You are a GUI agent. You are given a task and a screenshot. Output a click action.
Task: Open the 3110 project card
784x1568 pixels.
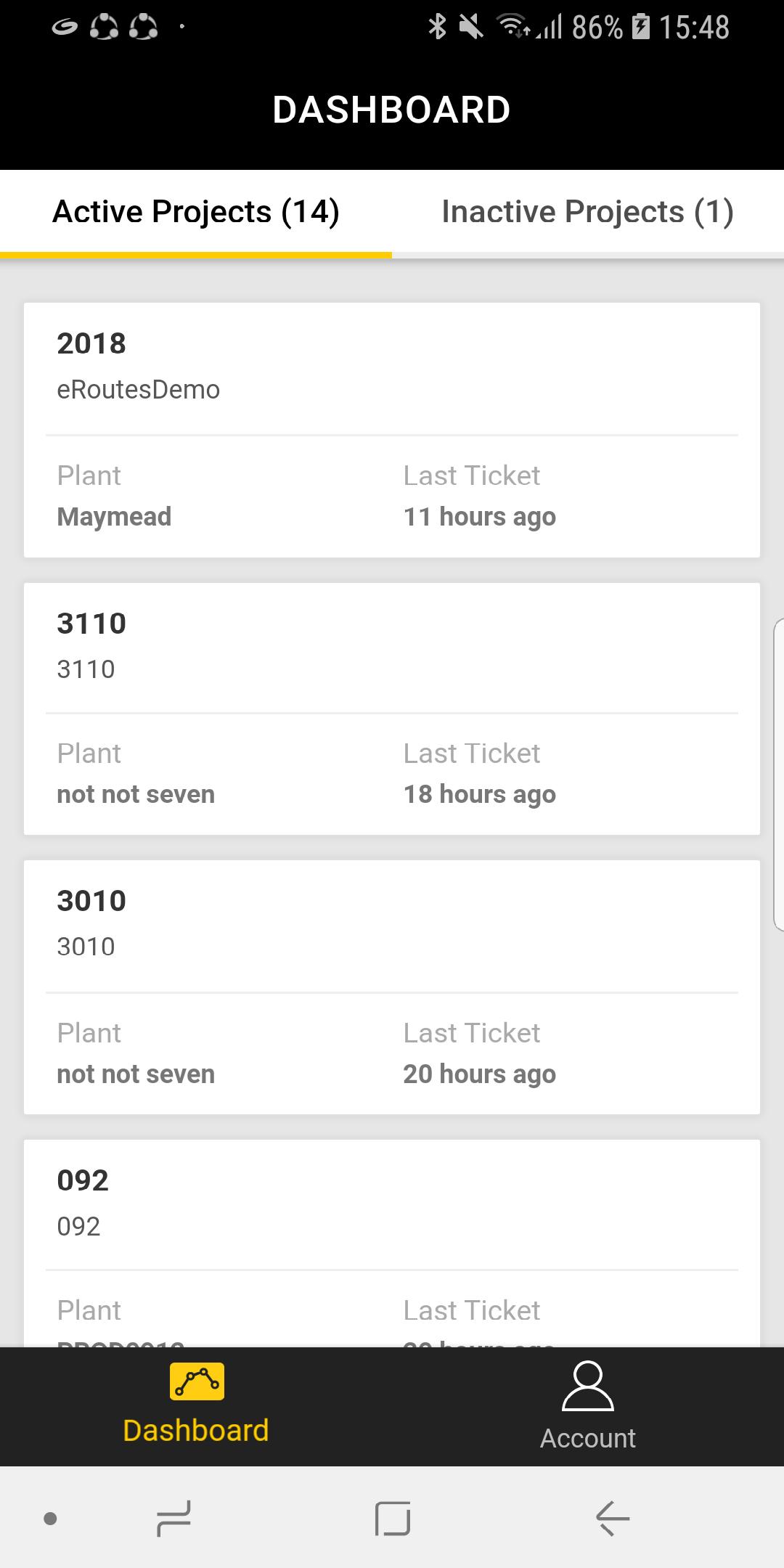click(x=392, y=709)
